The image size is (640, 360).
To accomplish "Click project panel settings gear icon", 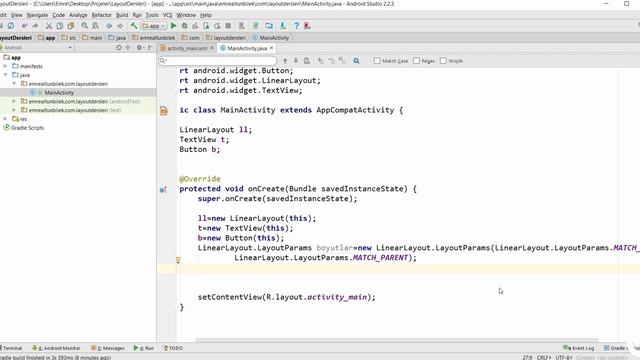I will coord(140,48).
